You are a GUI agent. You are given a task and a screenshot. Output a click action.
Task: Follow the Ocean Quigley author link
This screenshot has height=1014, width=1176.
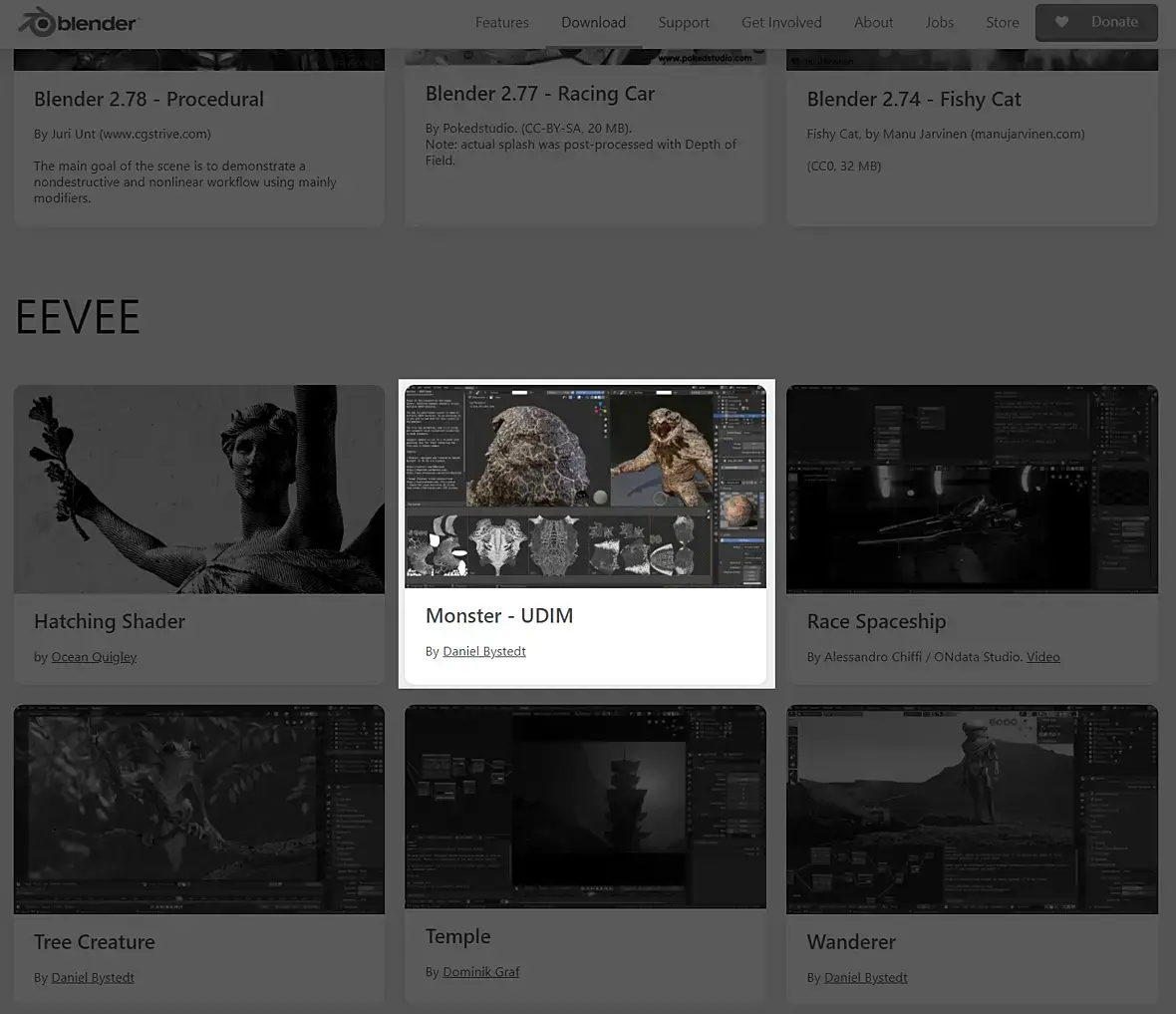click(x=94, y=657)
